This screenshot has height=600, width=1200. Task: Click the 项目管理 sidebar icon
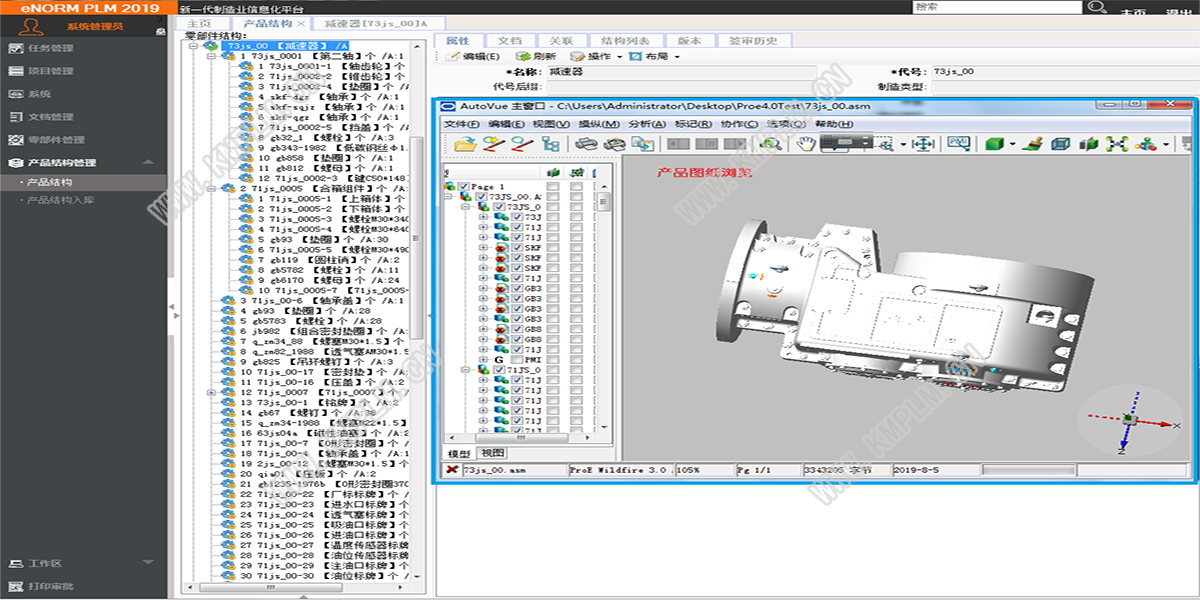[15, 71]
